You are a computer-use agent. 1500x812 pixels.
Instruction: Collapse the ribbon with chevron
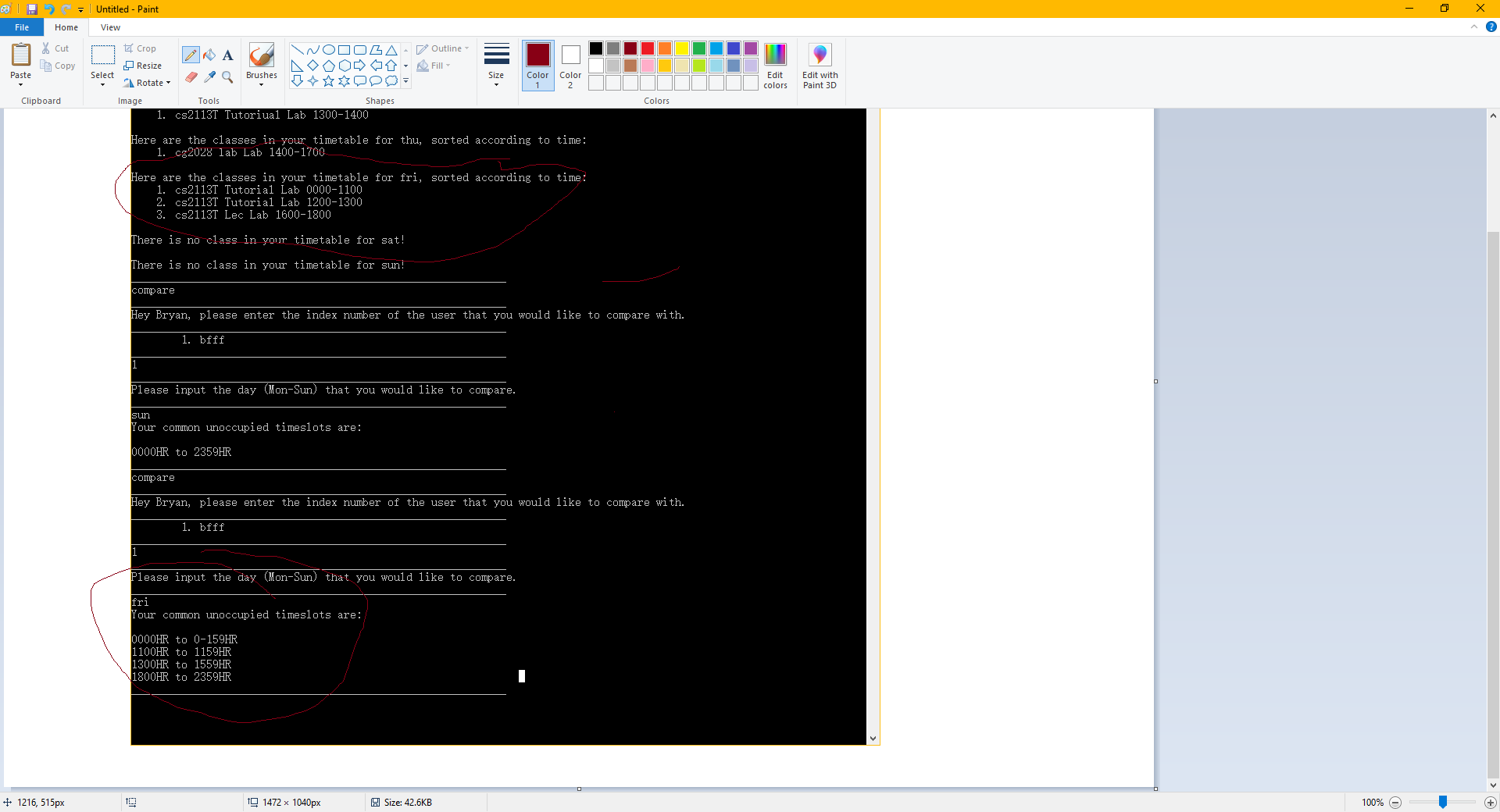(x=1474, y=27)
